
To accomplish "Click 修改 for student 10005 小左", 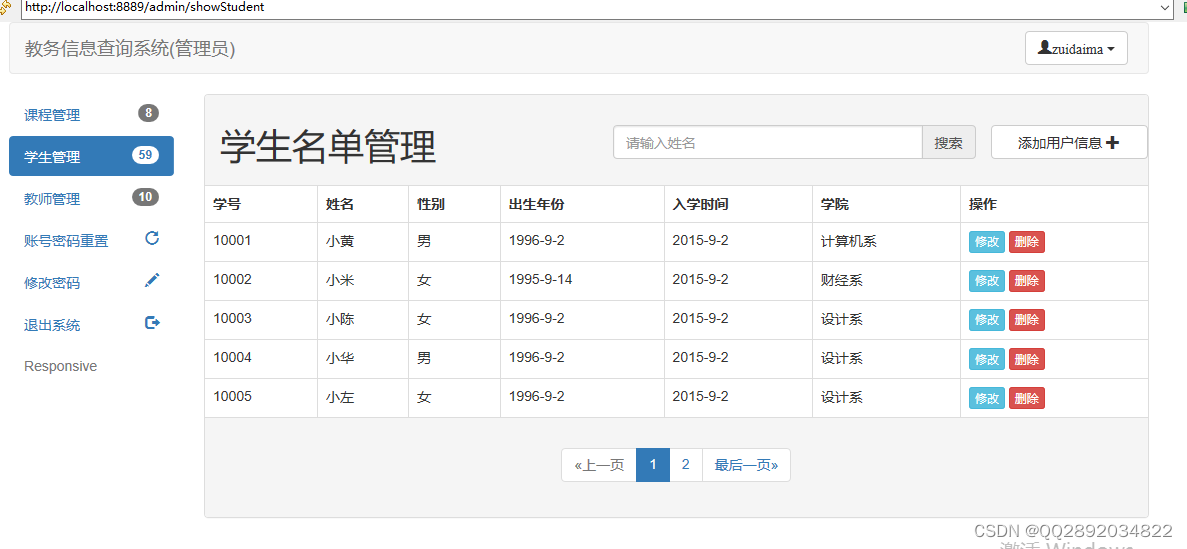I will (986, 398).
